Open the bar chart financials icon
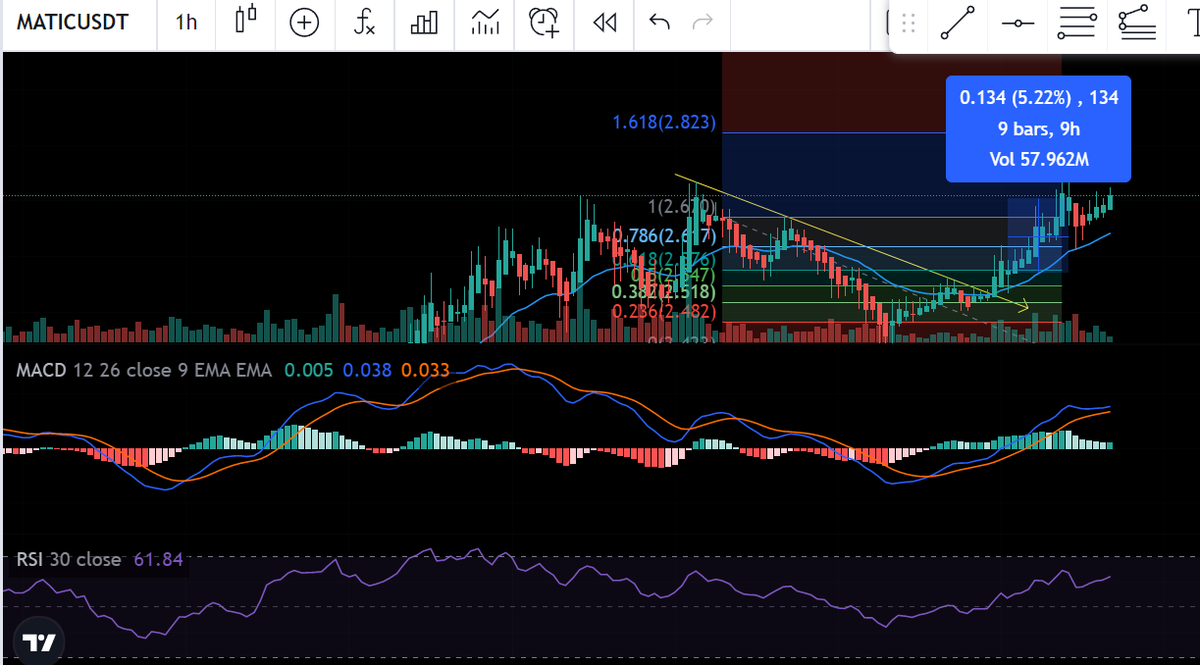 (x=424, y=22)
